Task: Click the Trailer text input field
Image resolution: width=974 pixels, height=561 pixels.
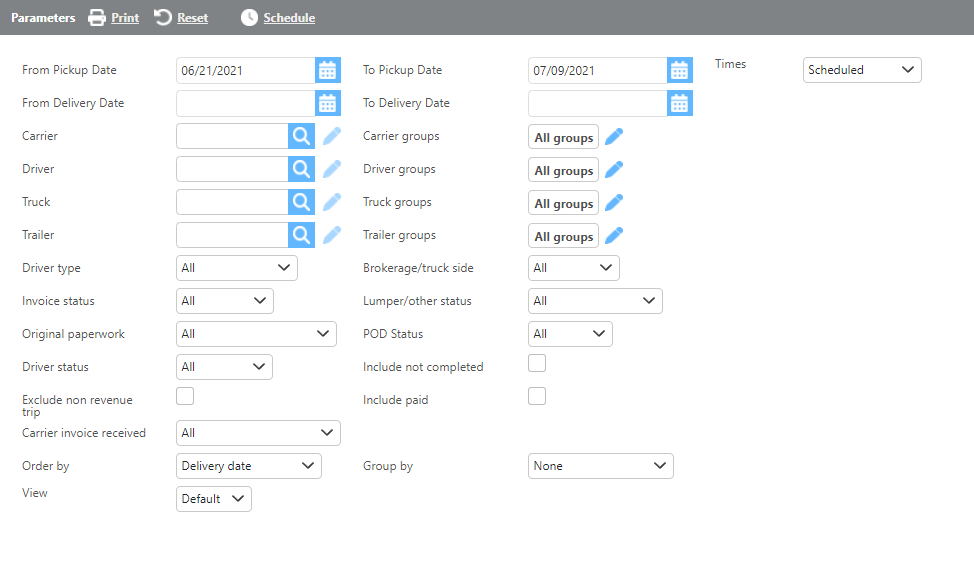Action: click(x=232, y=235)
